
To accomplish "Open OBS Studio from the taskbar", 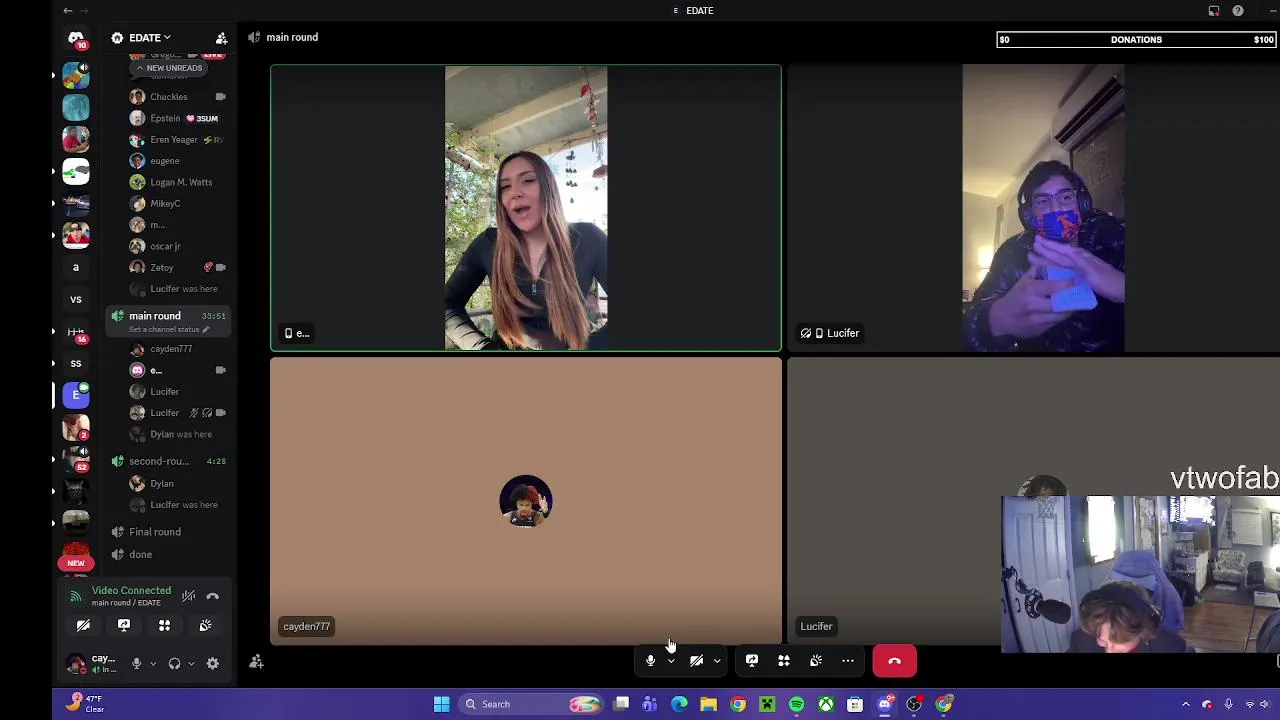I will (x=914, y=704).
